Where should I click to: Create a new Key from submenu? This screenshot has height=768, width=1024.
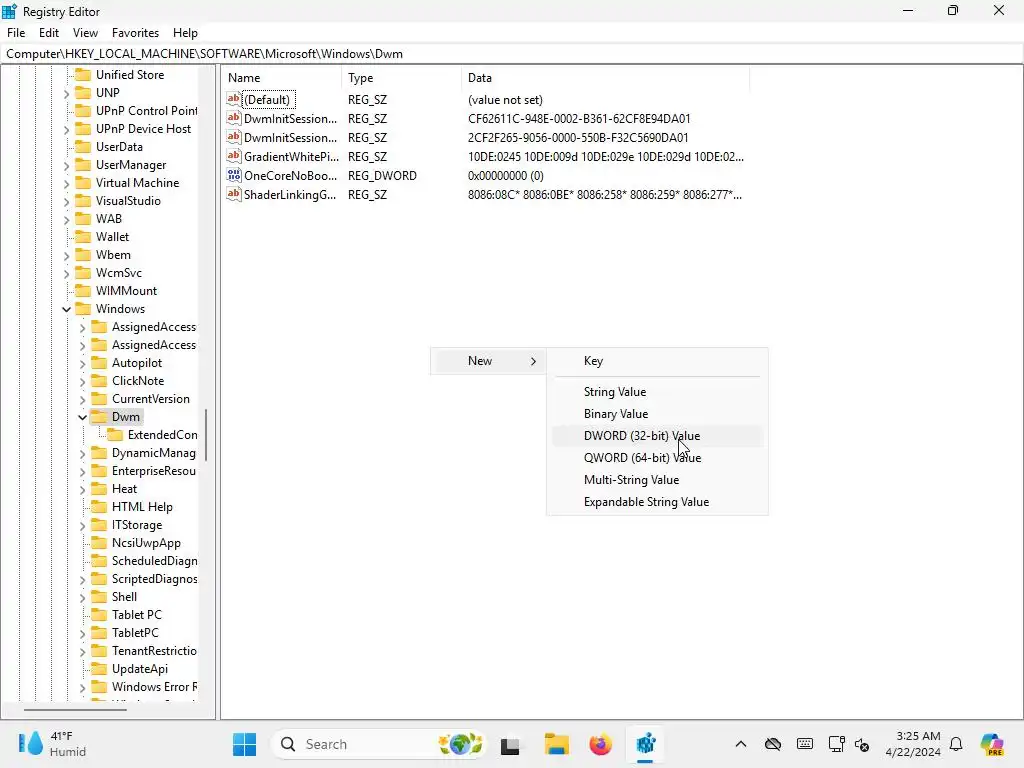tap(657, 361)
